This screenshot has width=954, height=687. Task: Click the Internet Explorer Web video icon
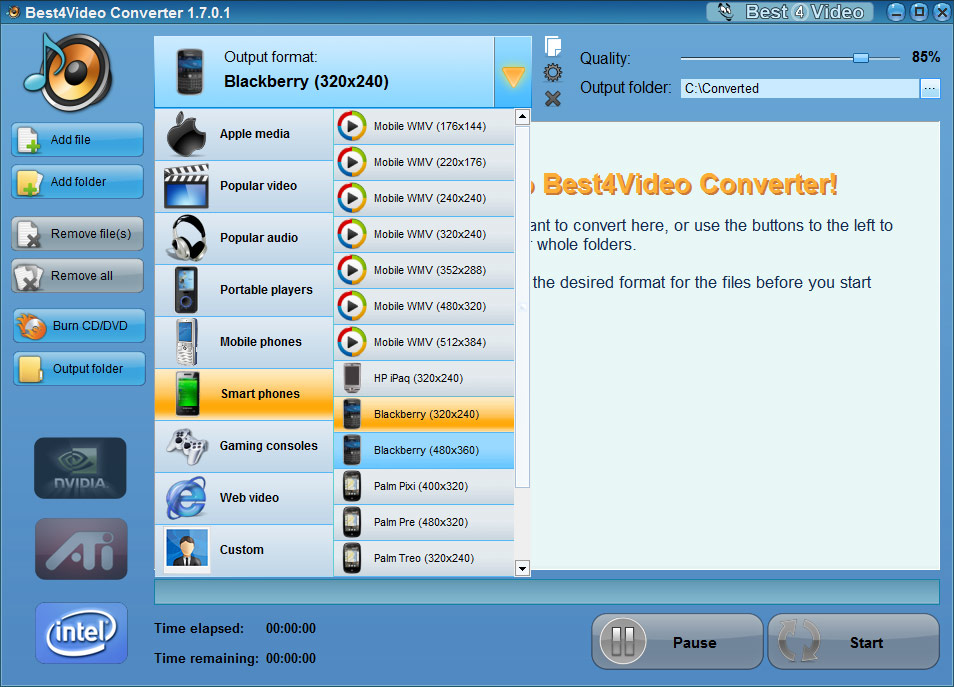coord(186,498)
